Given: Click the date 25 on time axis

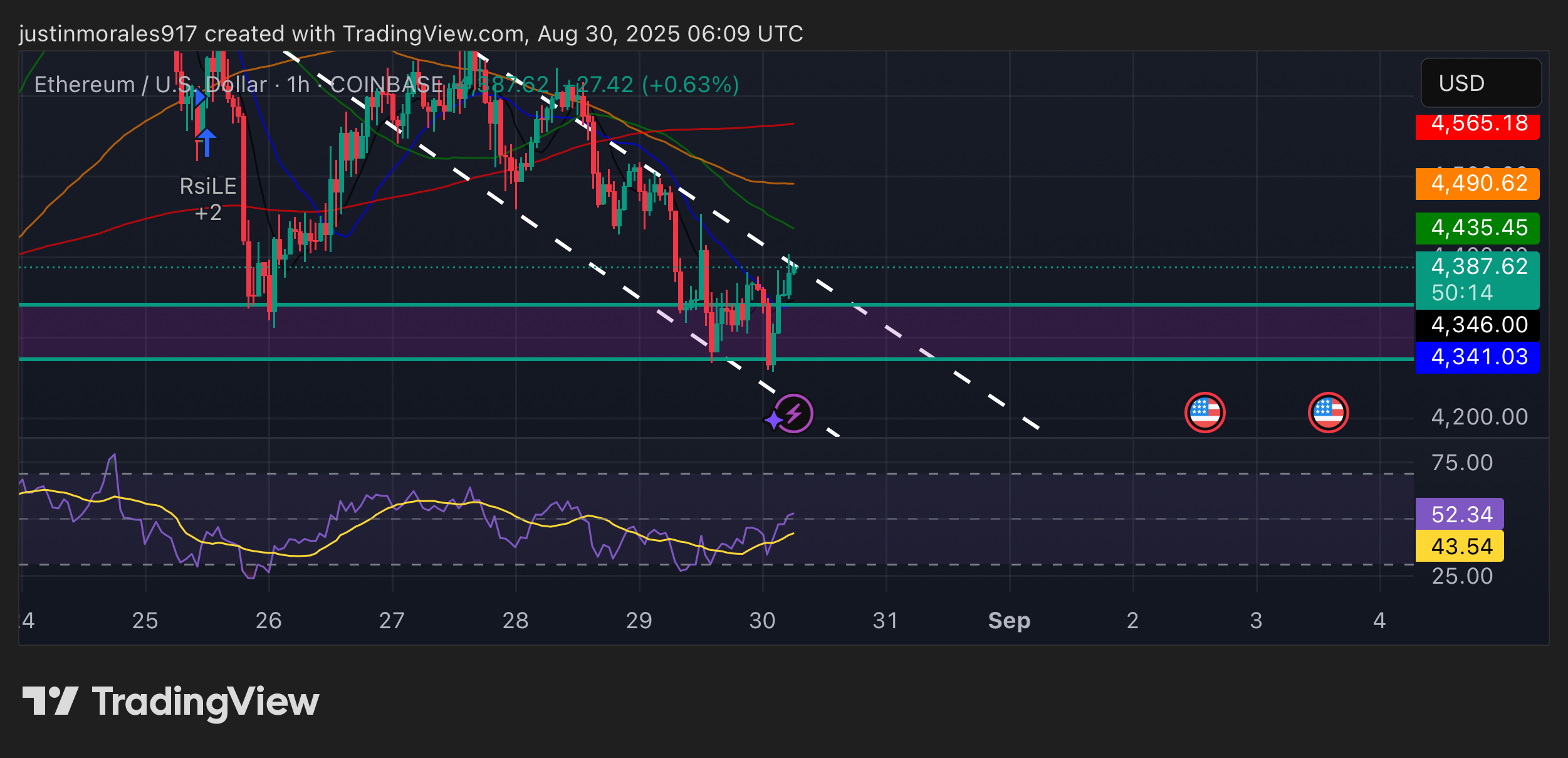Looking at the screenshot, I should pyautogui.click(x=145, y=621).
